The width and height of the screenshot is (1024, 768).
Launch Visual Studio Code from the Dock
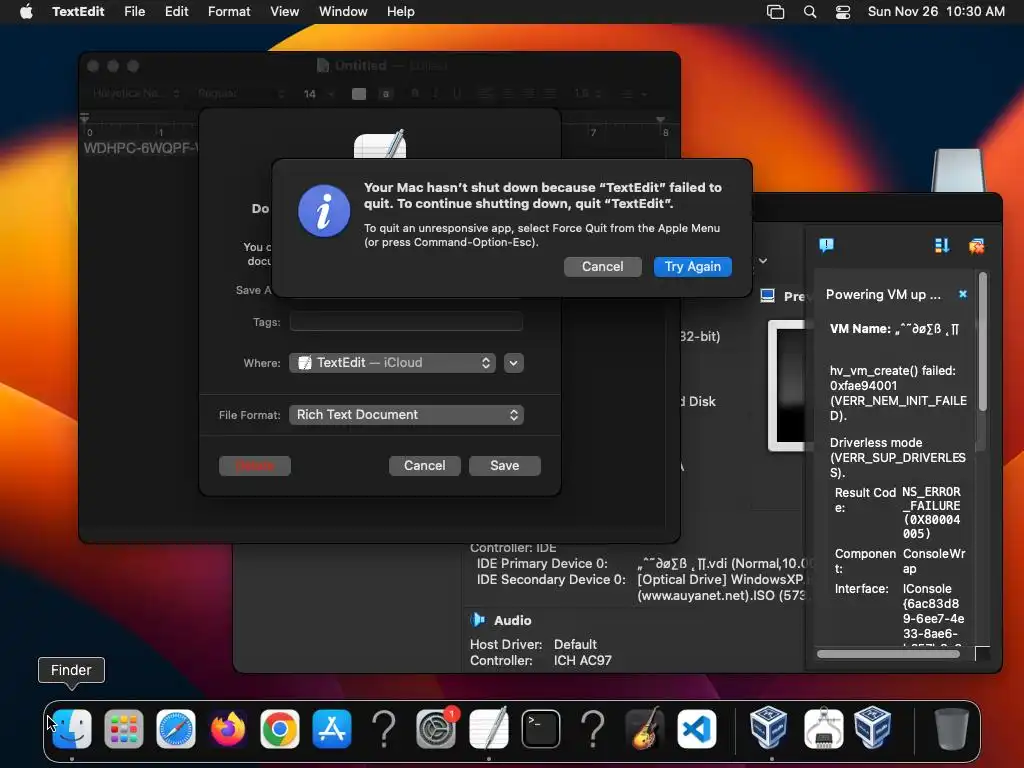coord(697,729)
